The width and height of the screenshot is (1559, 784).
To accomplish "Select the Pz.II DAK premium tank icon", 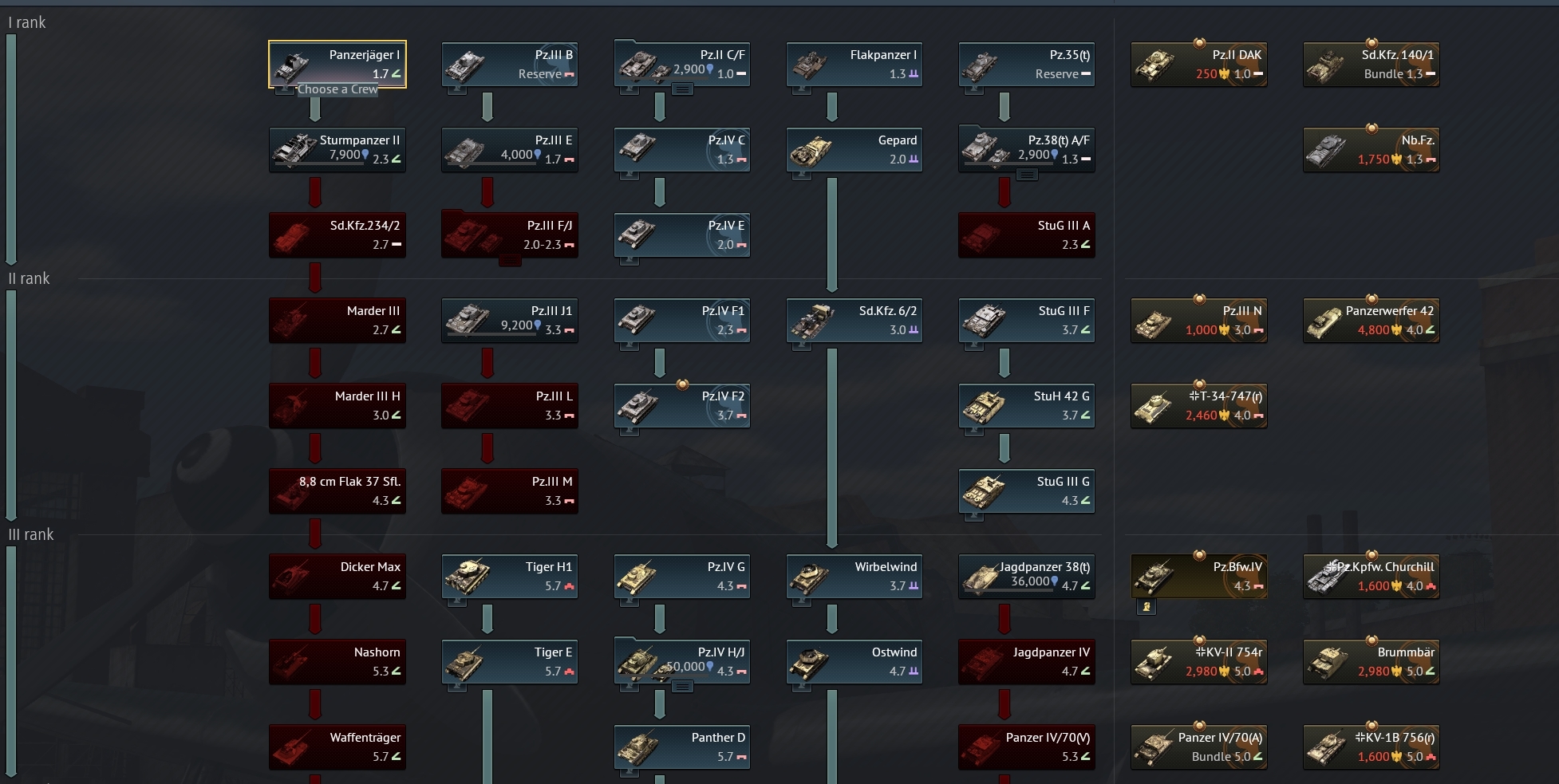I will (1155, 65).
